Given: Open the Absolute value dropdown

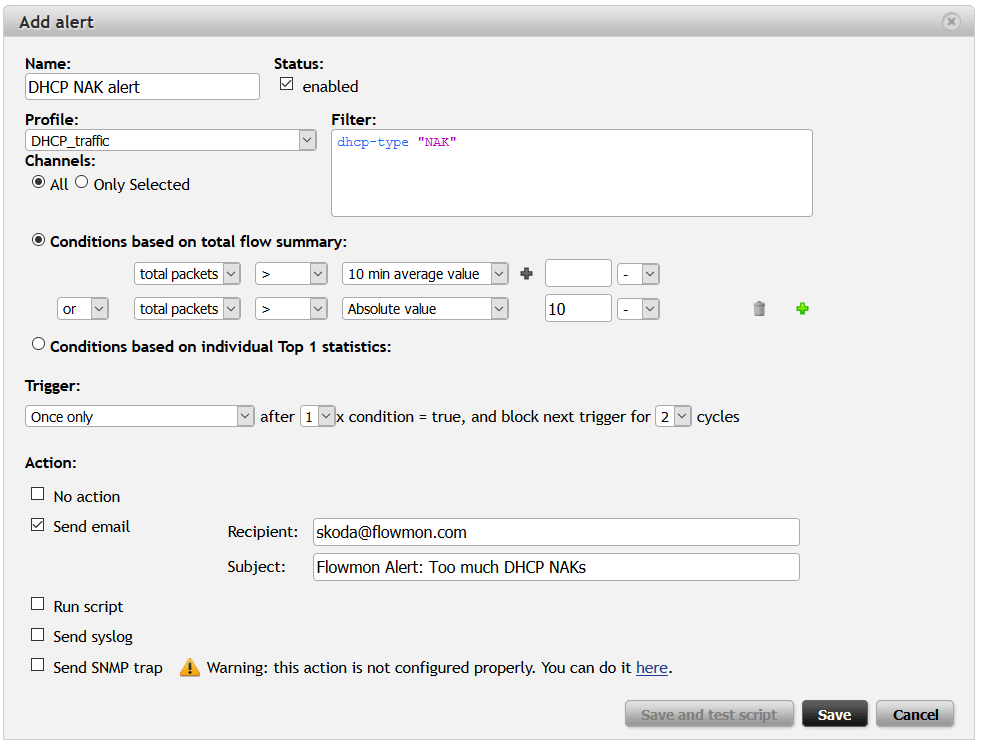Looking at the screenshot, I should (425, 309).
